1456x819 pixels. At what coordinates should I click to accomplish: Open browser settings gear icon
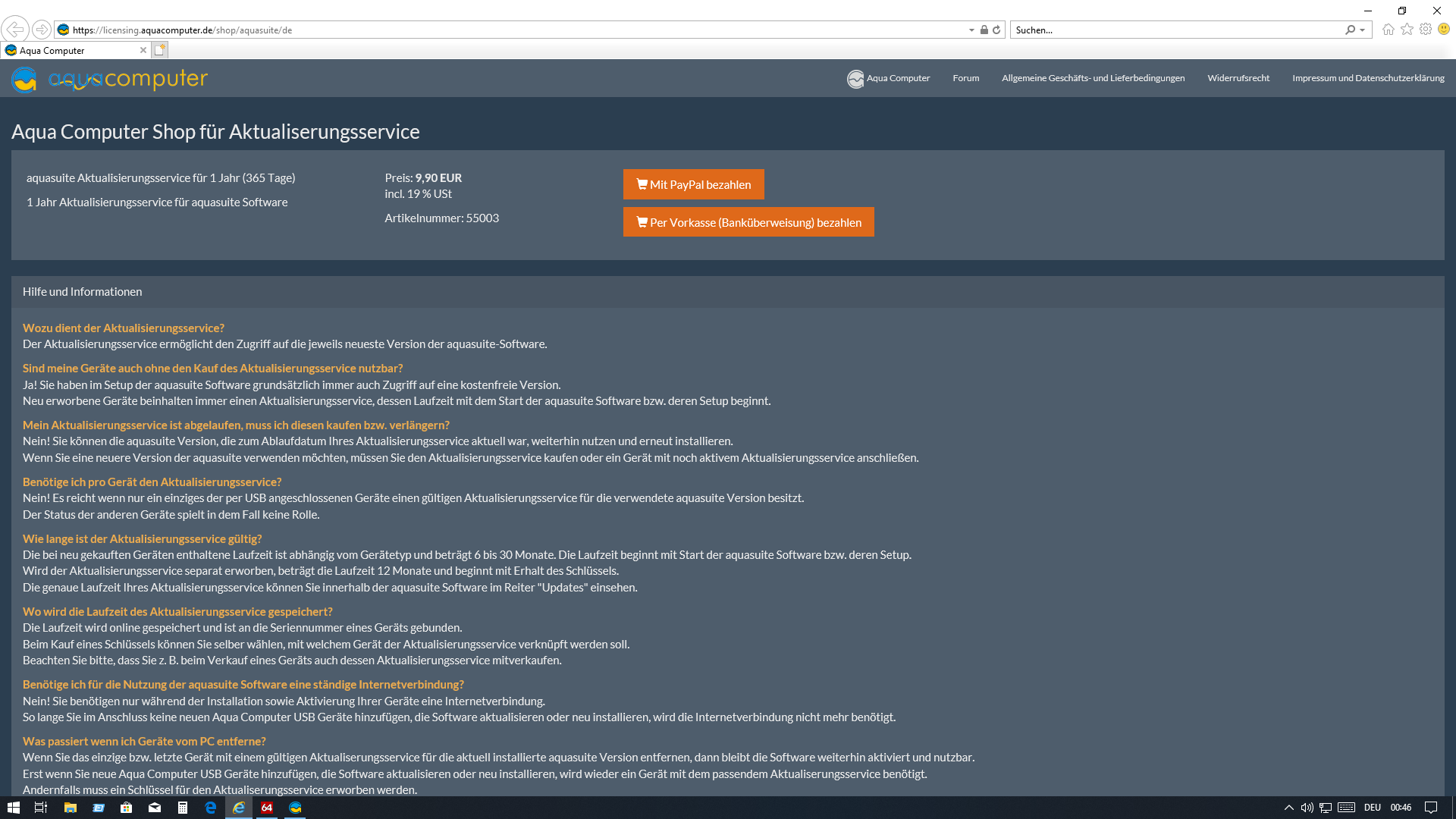coord(1426,30)
